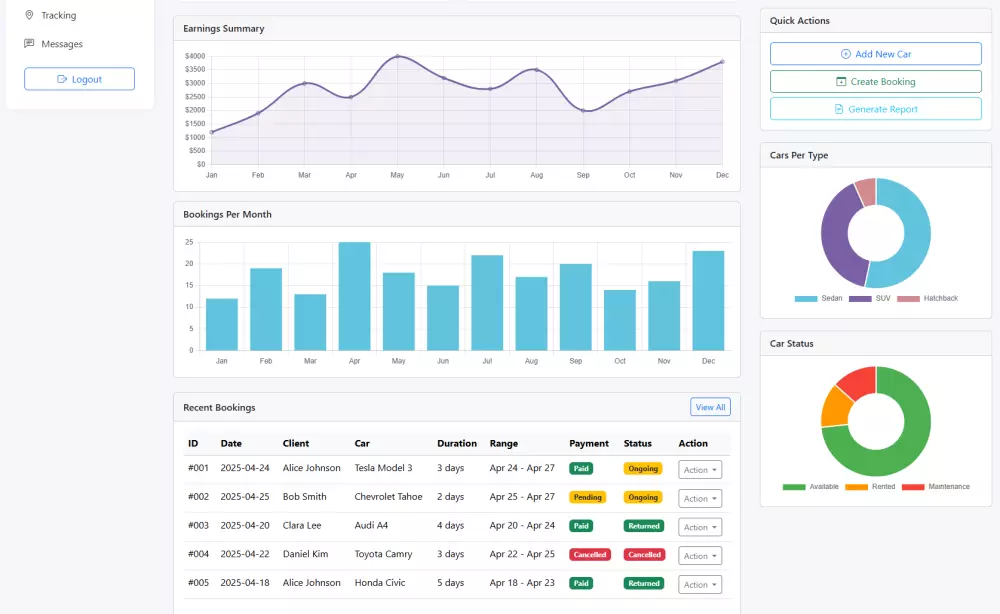Click the Pending payment badge for Bob Smith
The width and height of the screenshot is (1000, 614).
pos(587,497)
